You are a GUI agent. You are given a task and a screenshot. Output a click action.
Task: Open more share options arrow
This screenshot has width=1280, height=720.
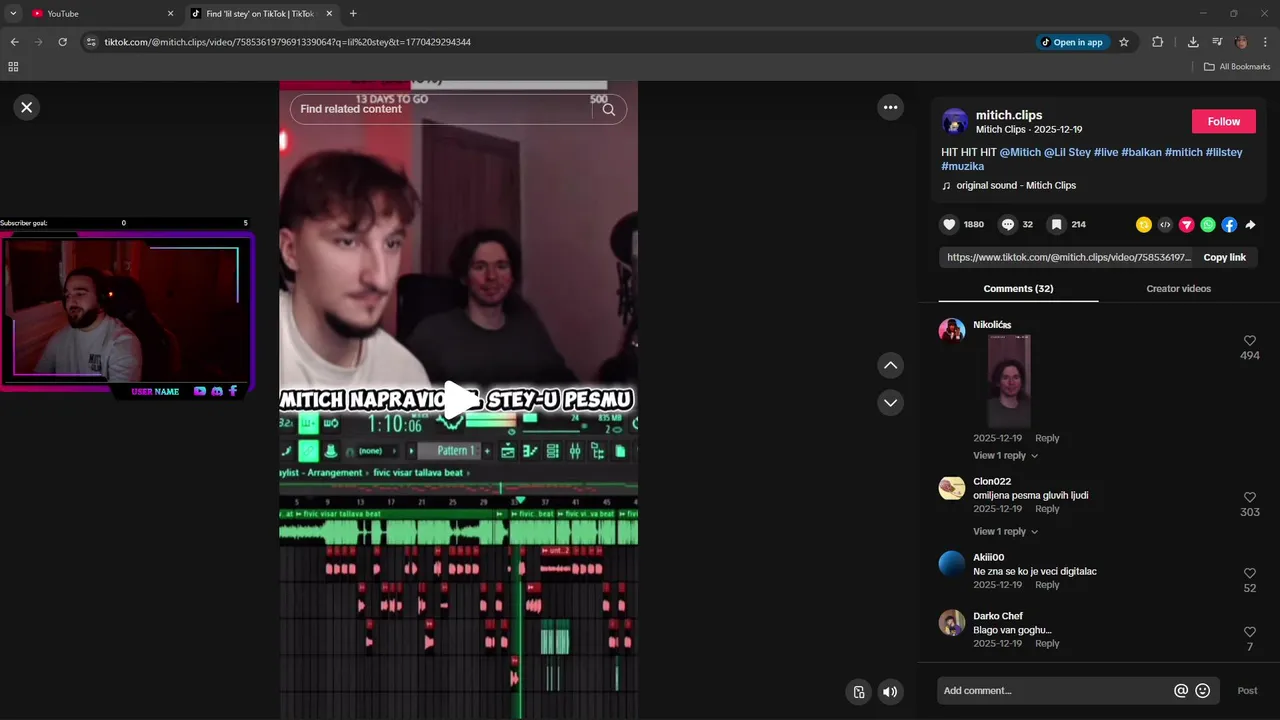1250,225
